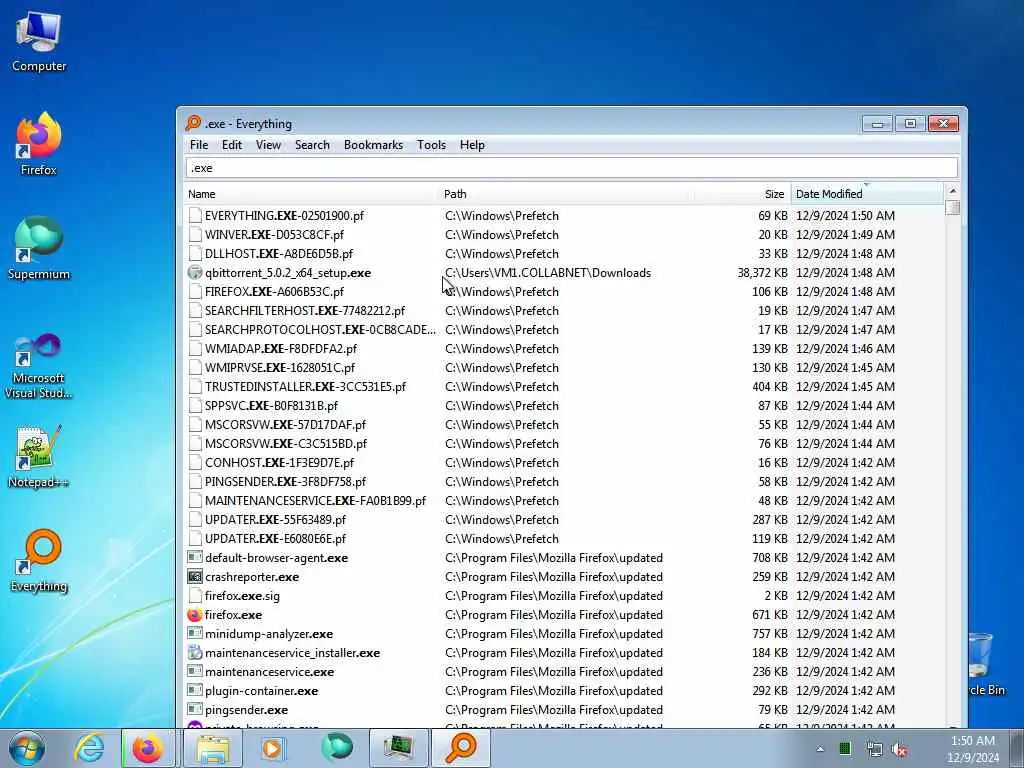This screenshot has width=1024, height=768.
Task: Open the Edit menu
Action: coord(232,145)
